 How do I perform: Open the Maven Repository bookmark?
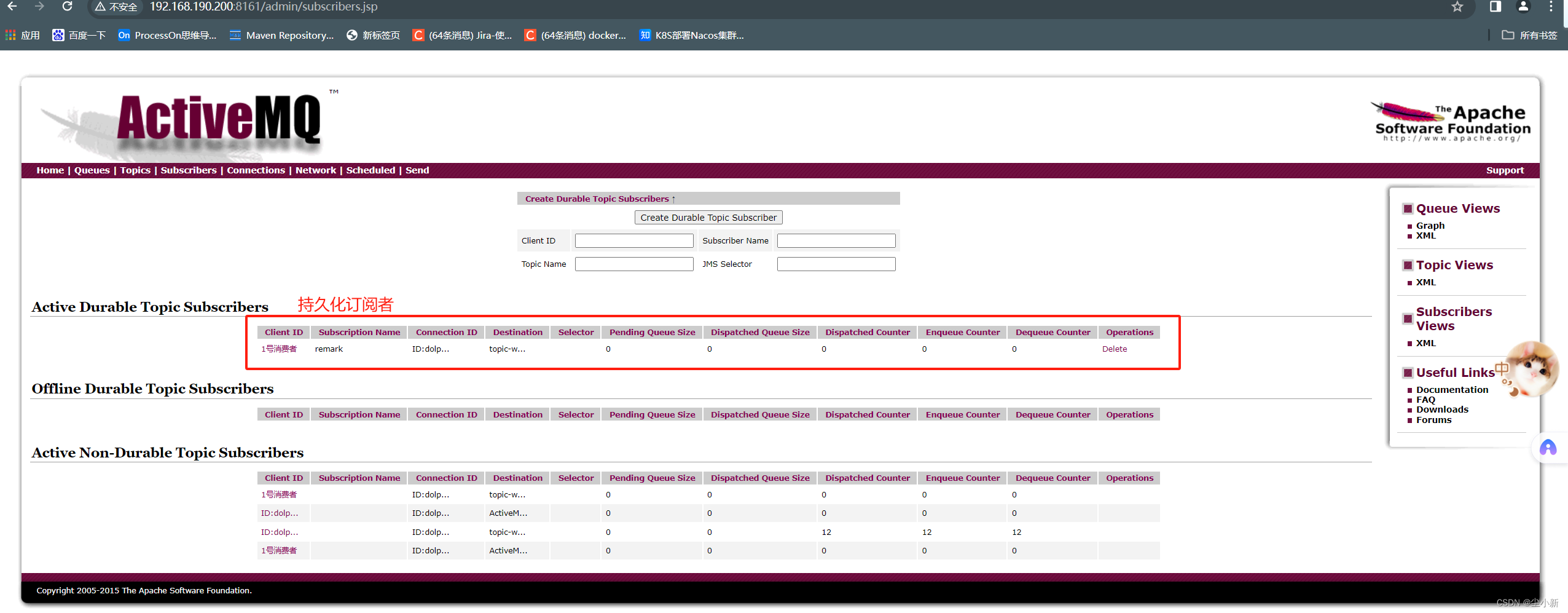(x=281, y=35)
